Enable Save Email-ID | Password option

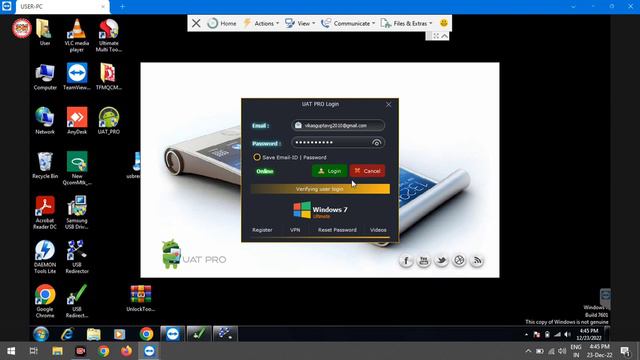(257, 157)
